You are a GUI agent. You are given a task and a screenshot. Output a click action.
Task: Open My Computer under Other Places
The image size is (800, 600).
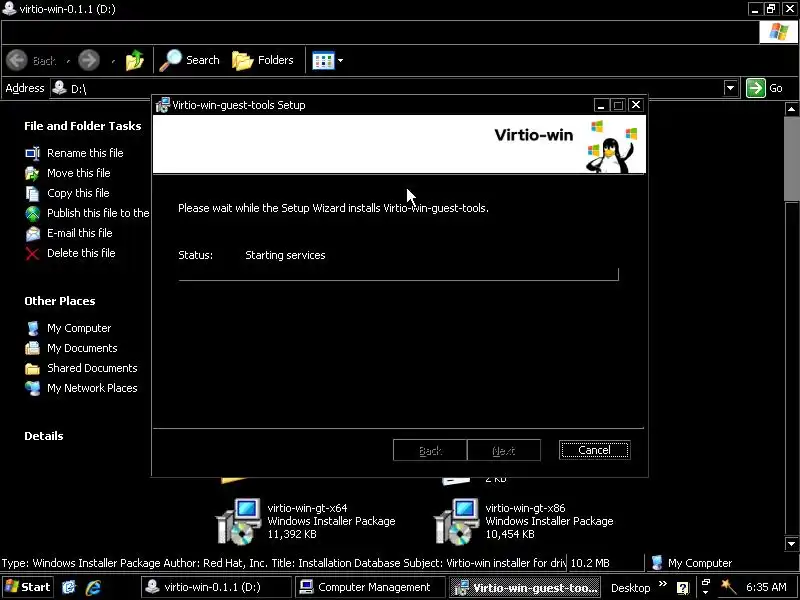click(79, 328)
